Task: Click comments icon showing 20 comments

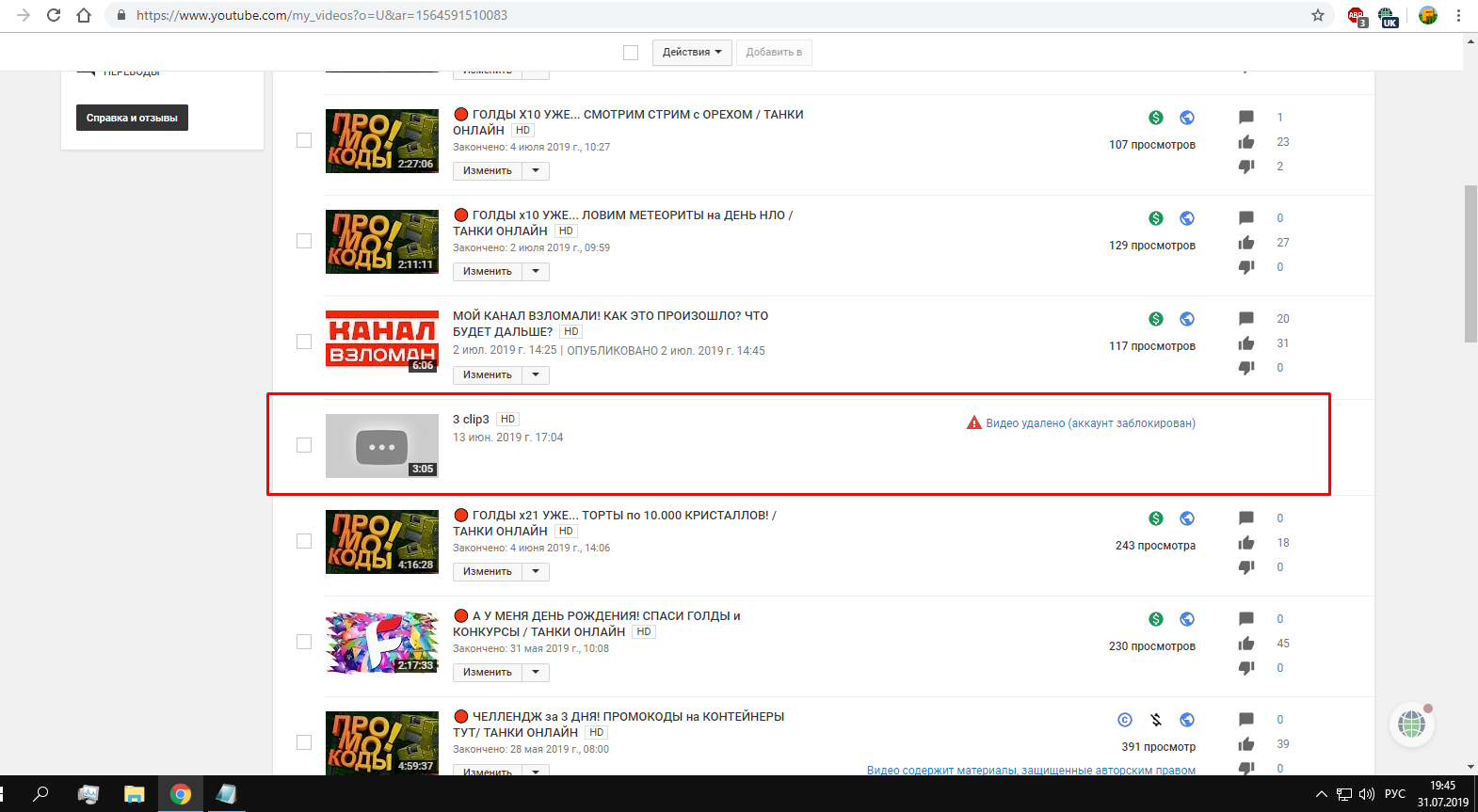Action: pyautogui.click(x=1246, y=319)
